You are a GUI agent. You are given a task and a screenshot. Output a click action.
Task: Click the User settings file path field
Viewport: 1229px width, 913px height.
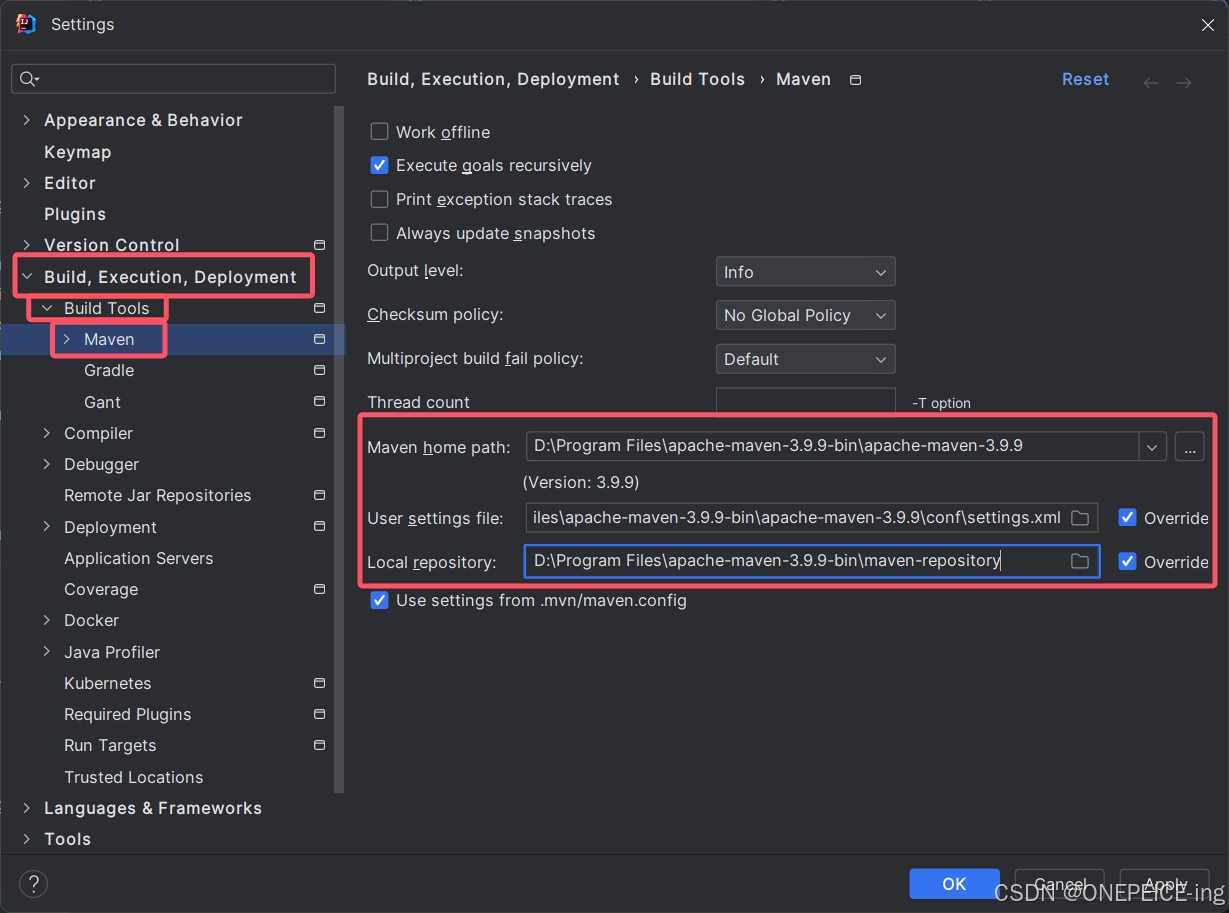(x=811, y=517)
